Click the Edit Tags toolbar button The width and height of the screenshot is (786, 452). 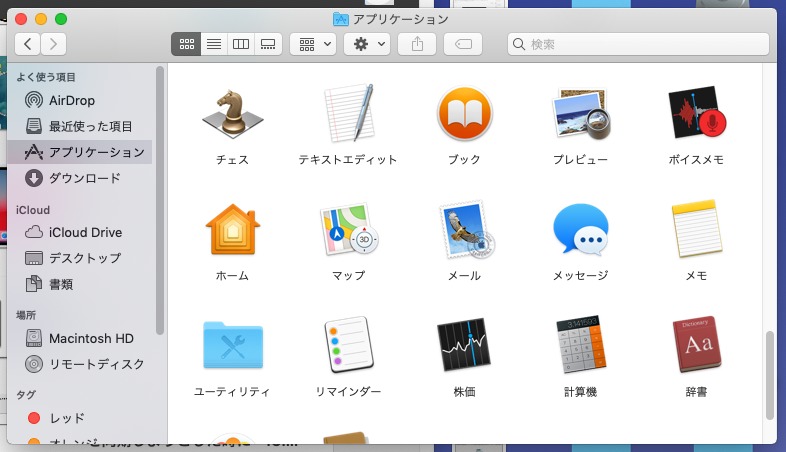point(463,44)
